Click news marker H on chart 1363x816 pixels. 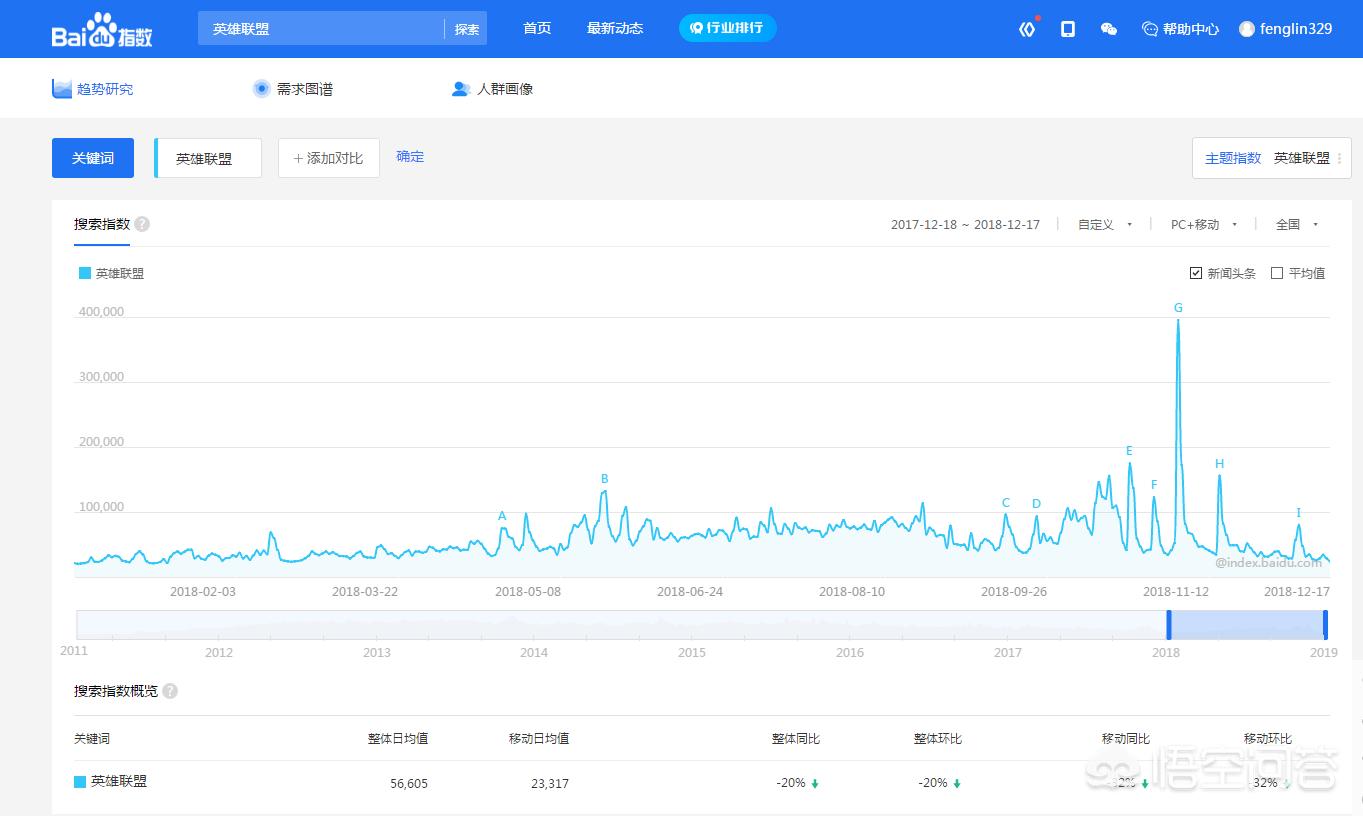pyautogui.click(x=1219, y=464)
